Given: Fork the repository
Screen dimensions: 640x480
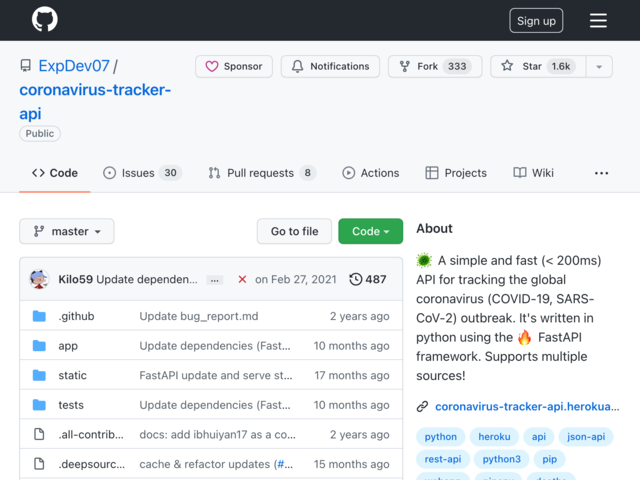Looking at the screenshot, I should pyautogui.click(x=435, y=66).
